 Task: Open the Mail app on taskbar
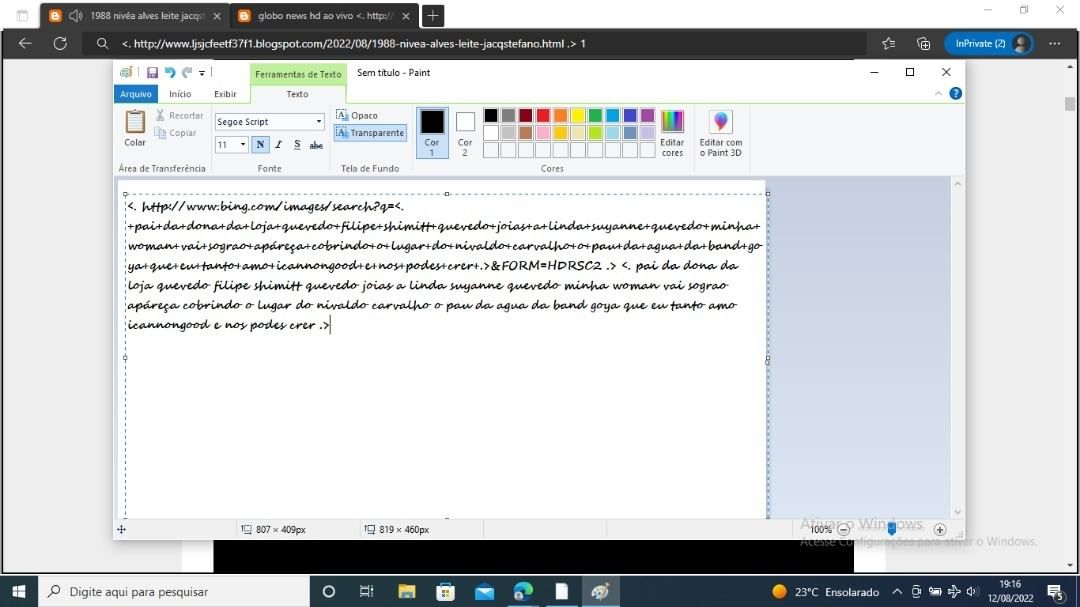coord(484,591)
